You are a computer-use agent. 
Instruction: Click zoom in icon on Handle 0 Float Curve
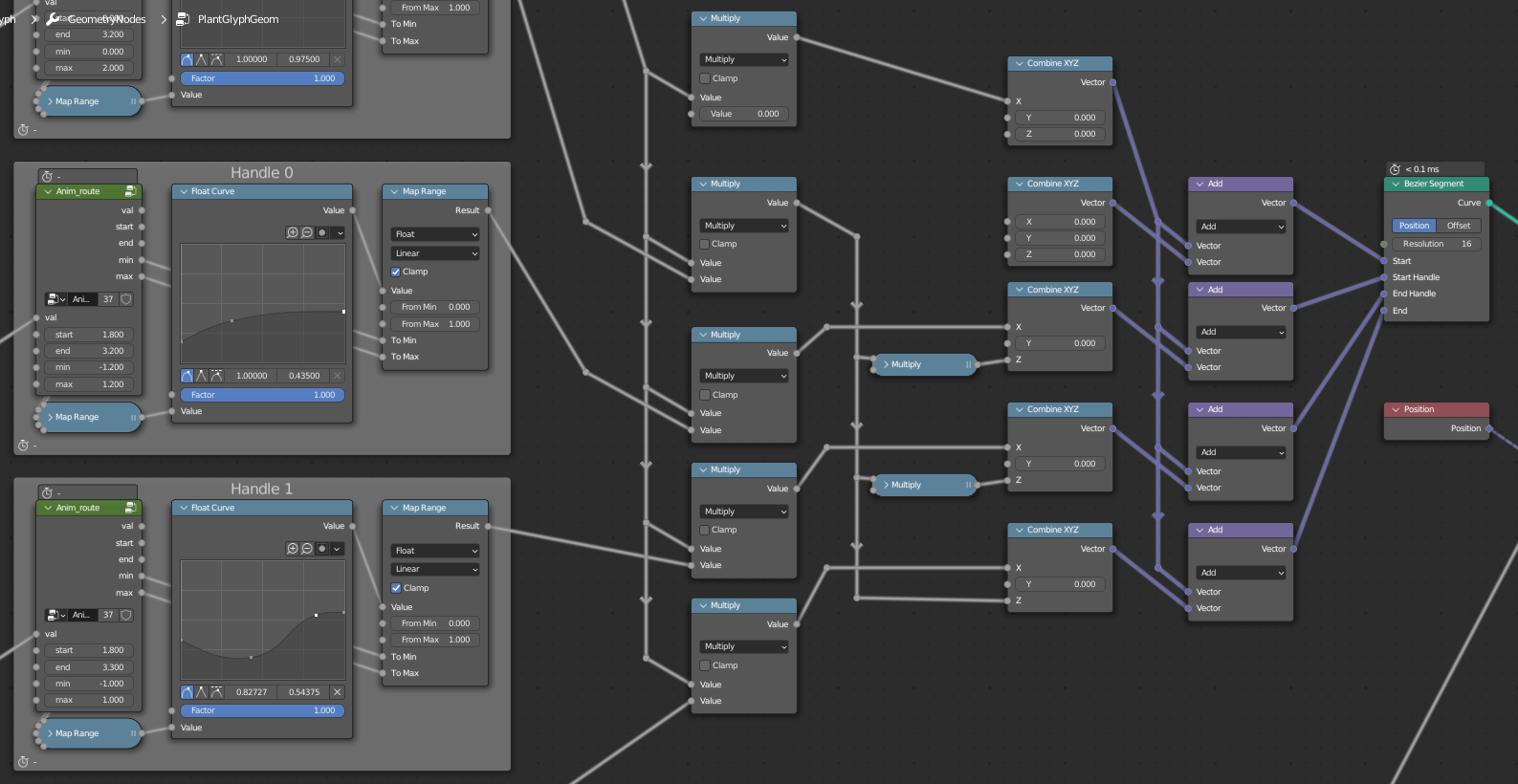(293, 232)
